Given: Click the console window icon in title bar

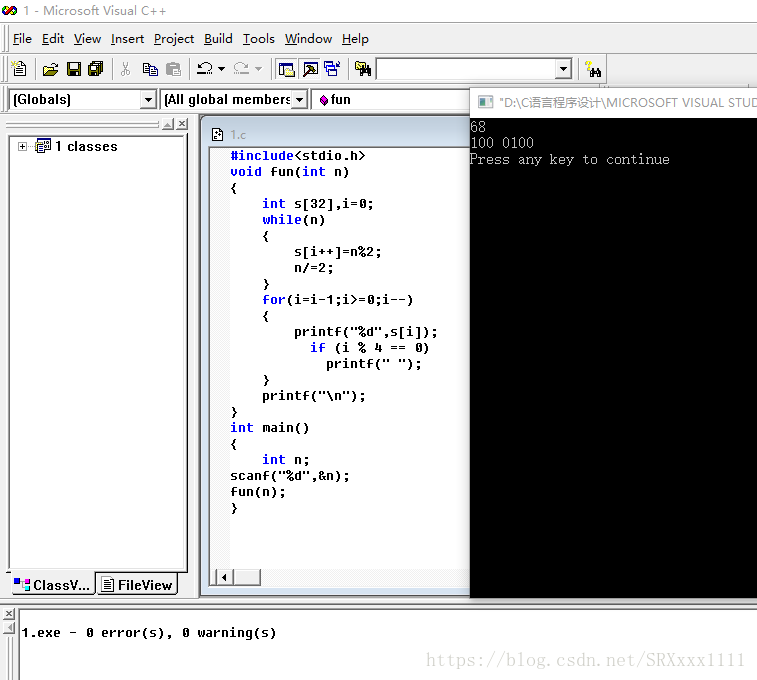Looking at the screenshot, I should (485, 102).
